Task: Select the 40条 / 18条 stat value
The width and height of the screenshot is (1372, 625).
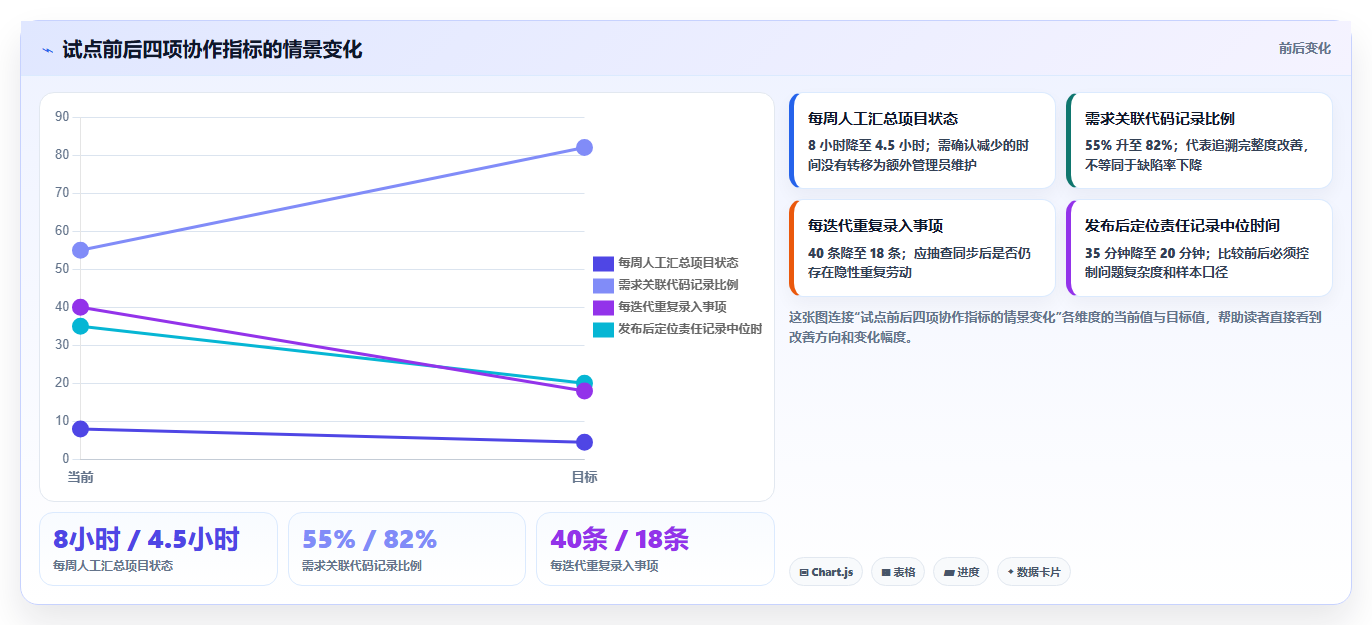Action: 619,539
